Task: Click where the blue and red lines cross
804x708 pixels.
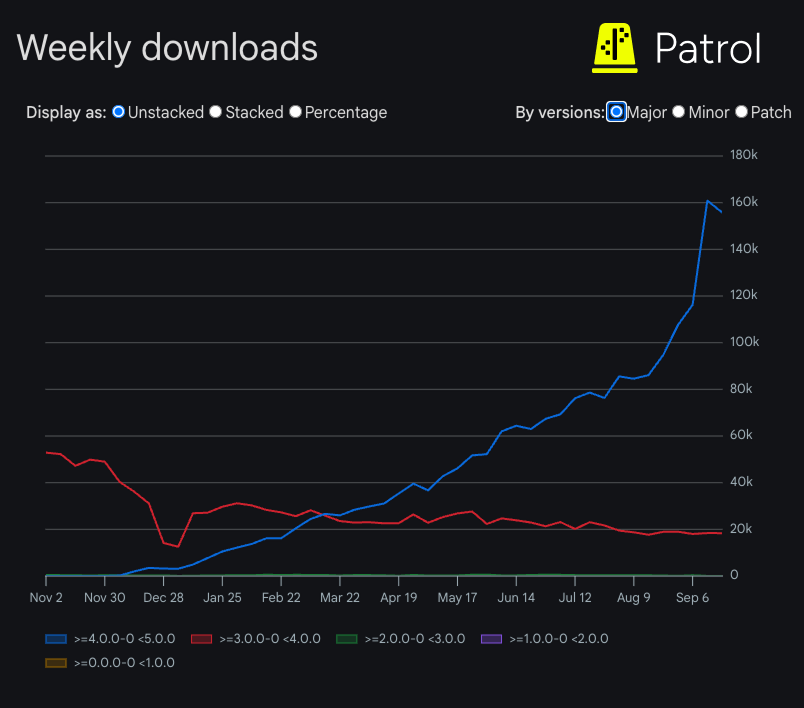Action: coord(324,514)
